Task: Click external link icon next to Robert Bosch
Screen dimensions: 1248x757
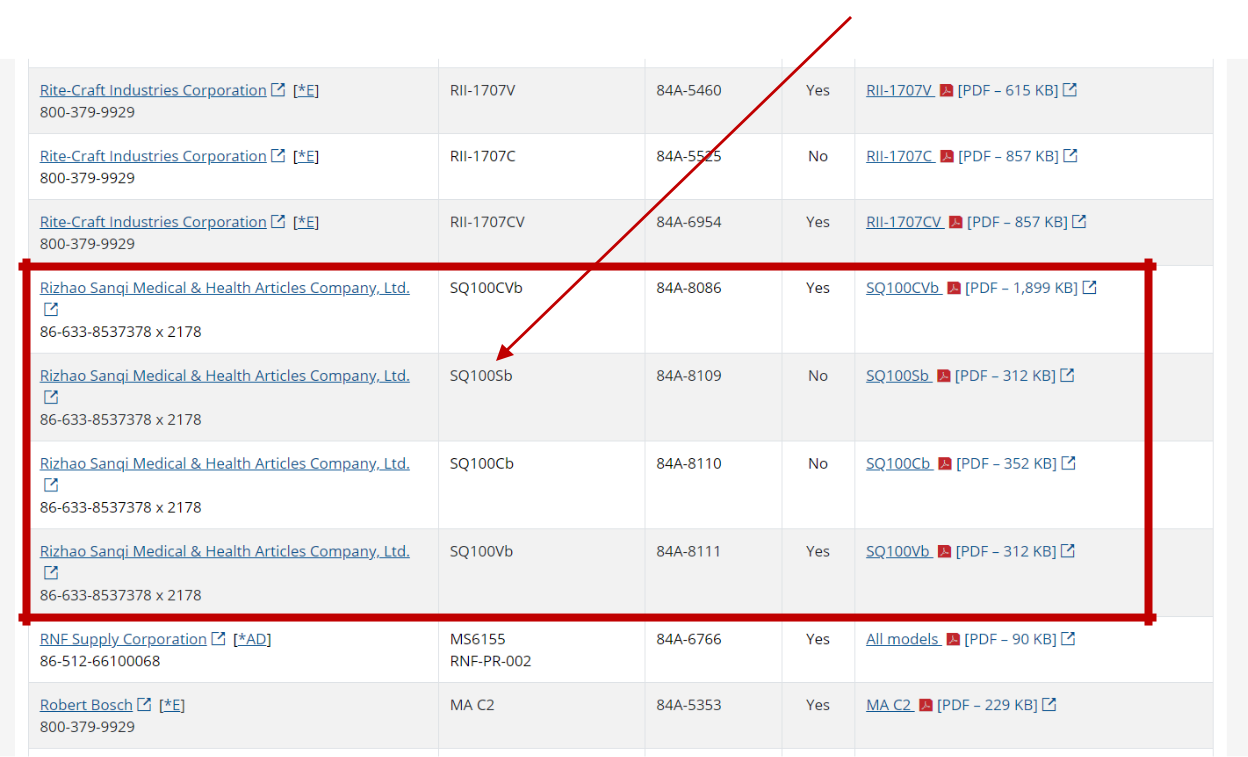Action: [x=144, y=705]
